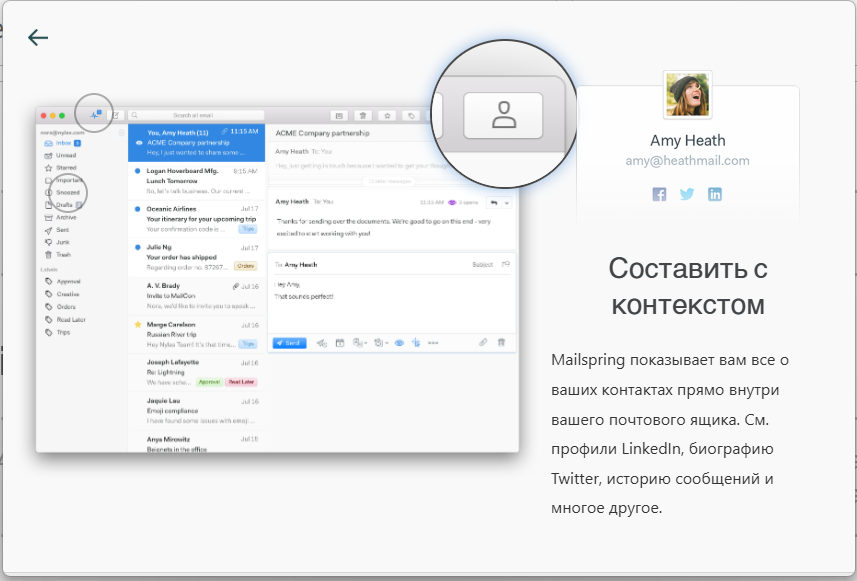Select the Read Later label in the sidebar
This screenshot has height=581, width=857.
(65, 320)
